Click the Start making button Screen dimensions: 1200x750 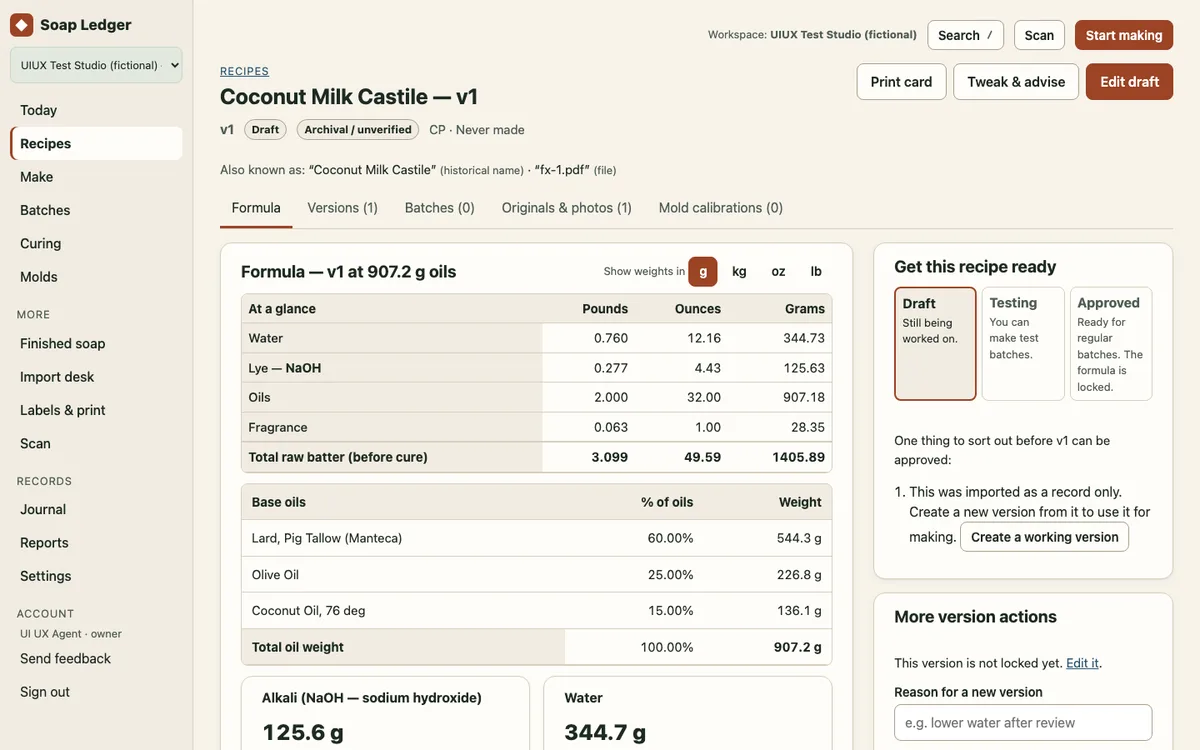point(1124,35)
